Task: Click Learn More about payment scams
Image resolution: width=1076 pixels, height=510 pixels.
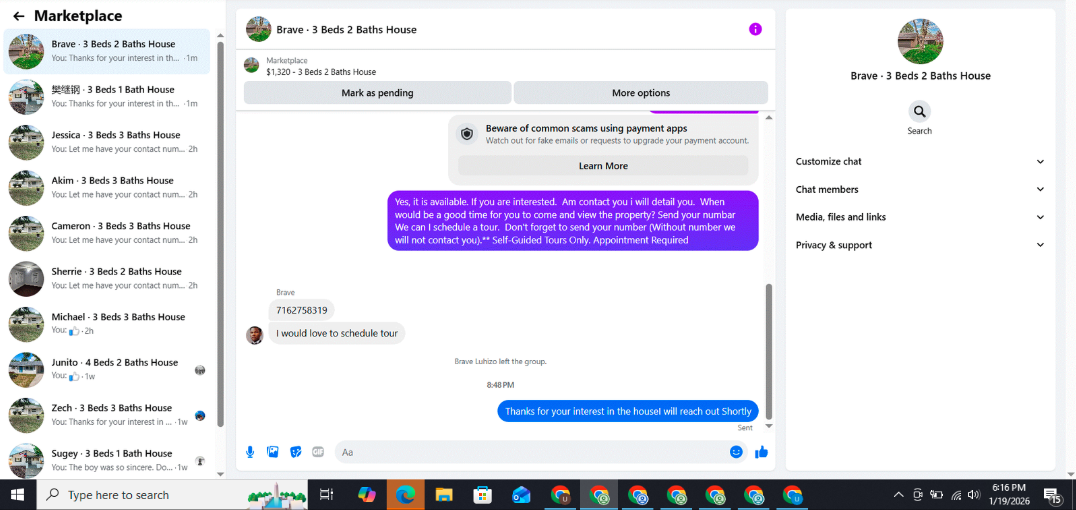Action: point(603,165)
